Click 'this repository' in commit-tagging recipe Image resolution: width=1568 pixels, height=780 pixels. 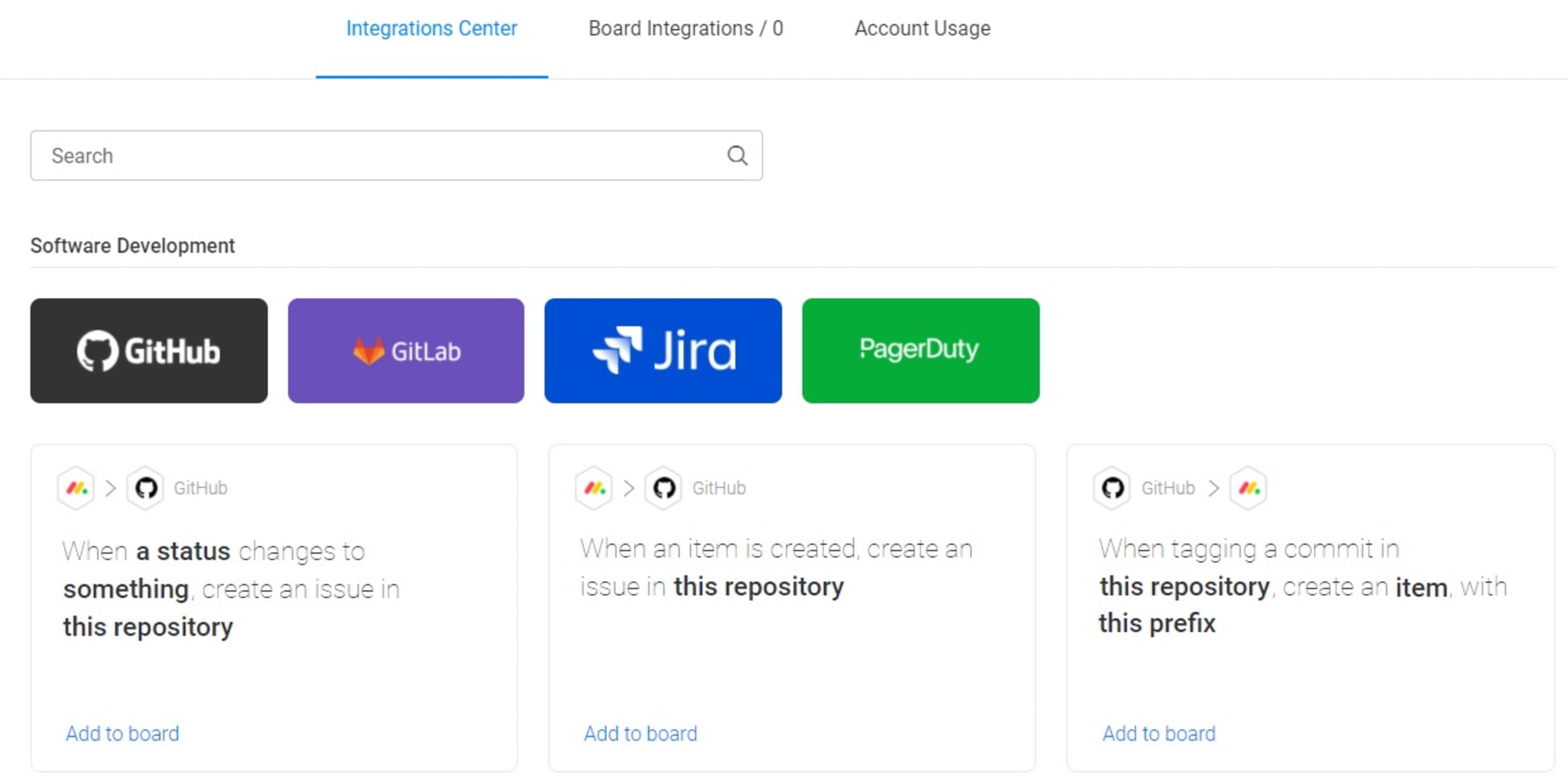[x=1184, y=587]
